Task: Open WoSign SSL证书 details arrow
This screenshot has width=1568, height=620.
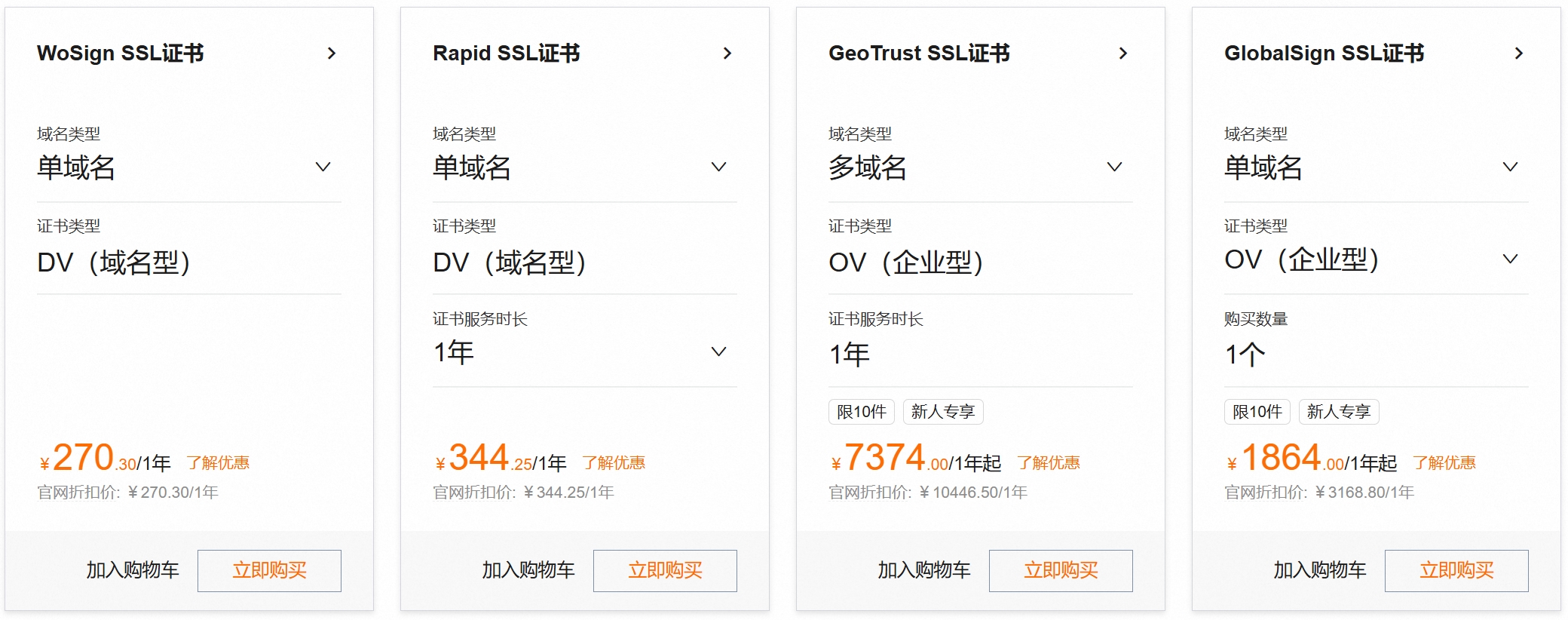Action: [x=332, y=54]
